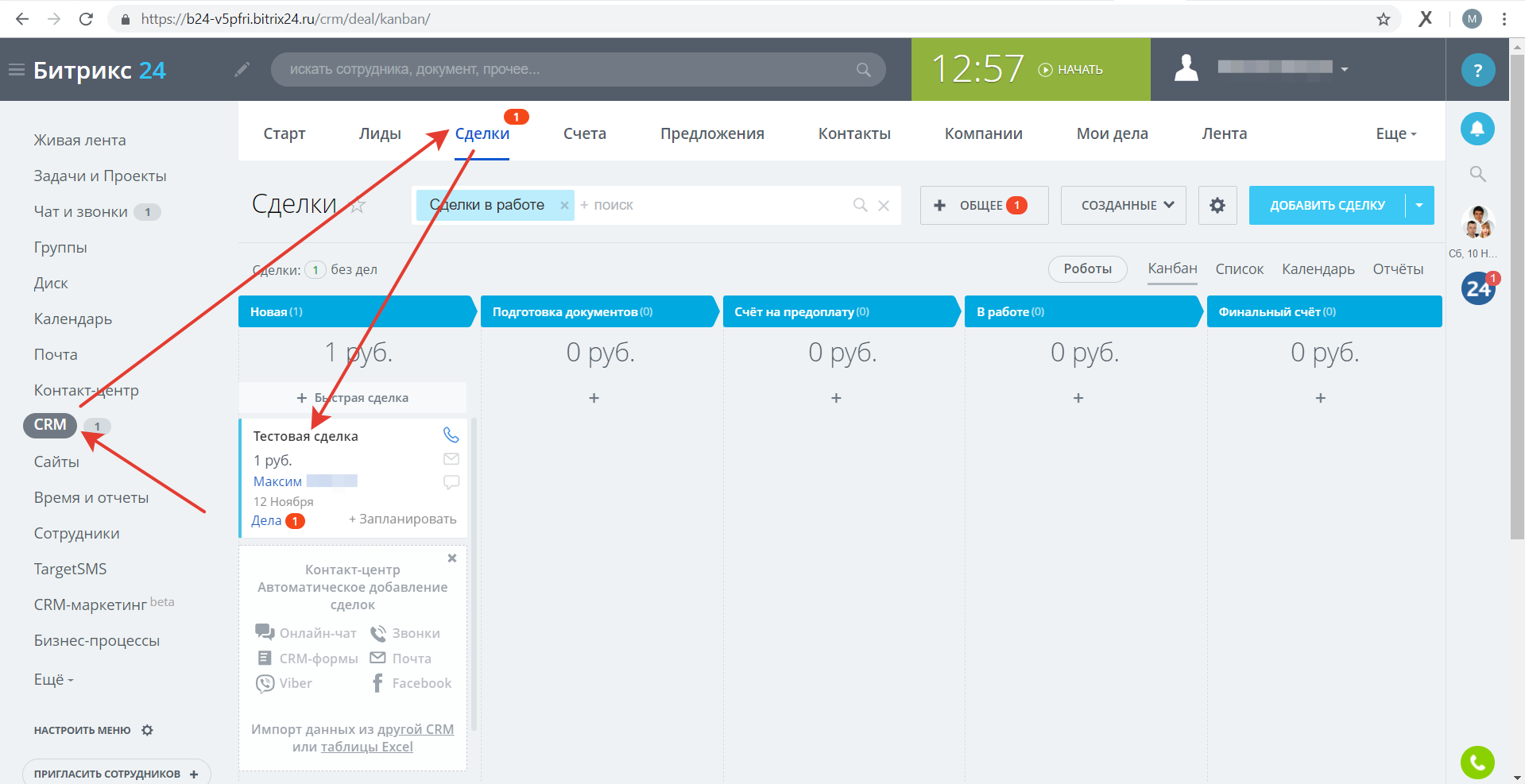This screenshot has width=1525, height=784.
Task: Click the green phone call button
Action: tap(1477, 763)
